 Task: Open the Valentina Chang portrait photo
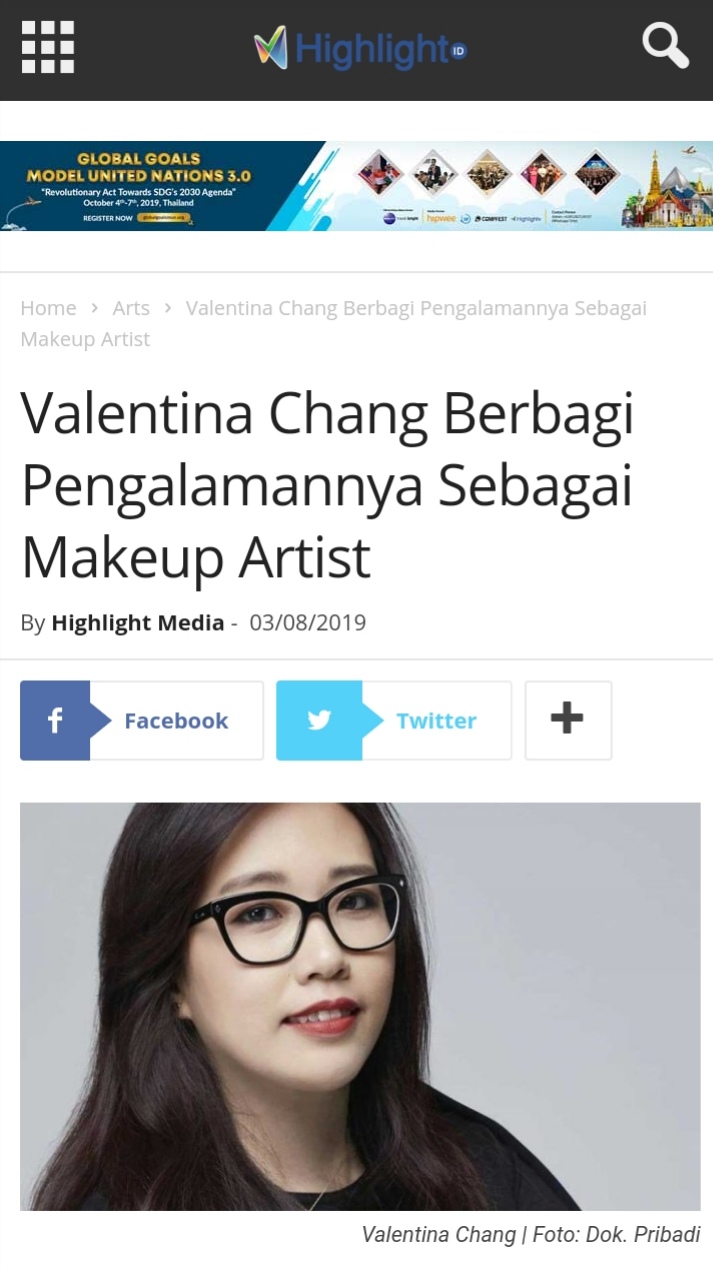coord(360,1006)
